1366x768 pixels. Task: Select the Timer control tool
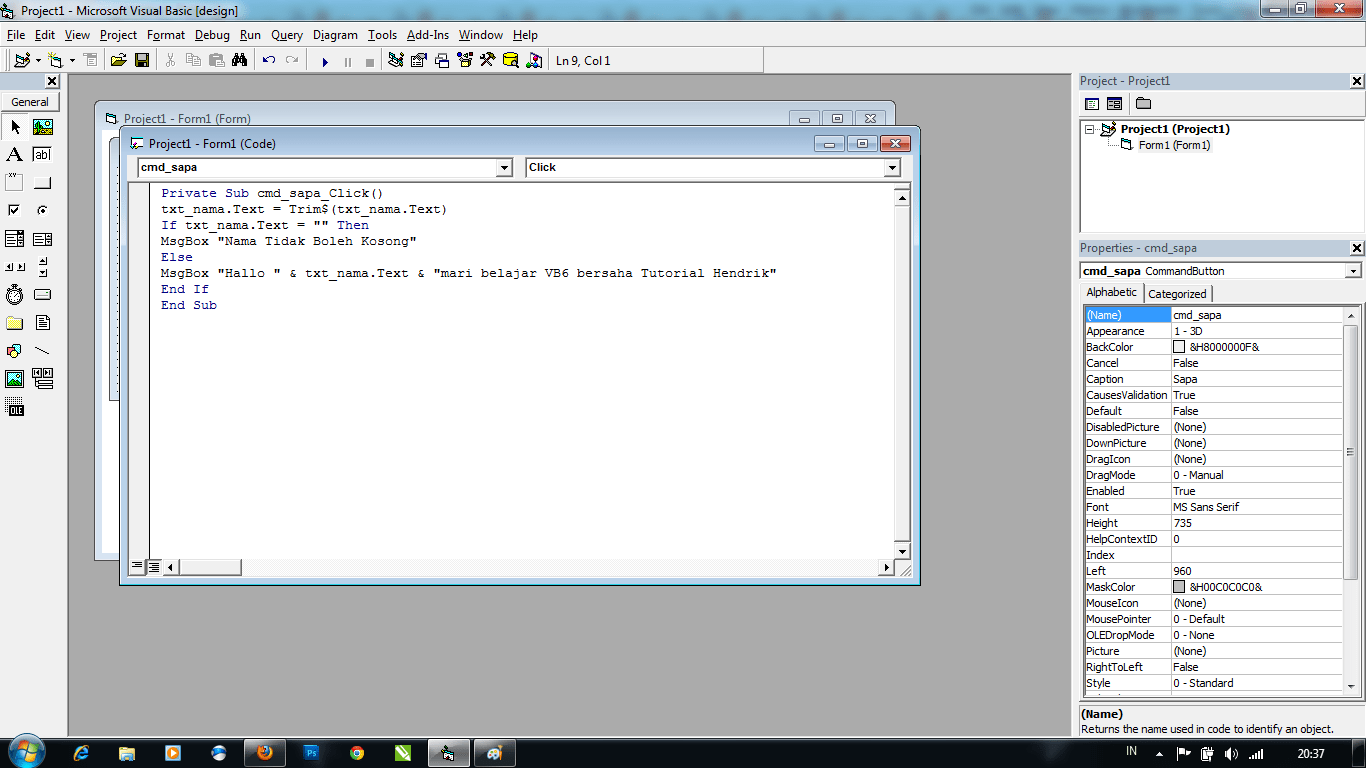coord(15,295)
